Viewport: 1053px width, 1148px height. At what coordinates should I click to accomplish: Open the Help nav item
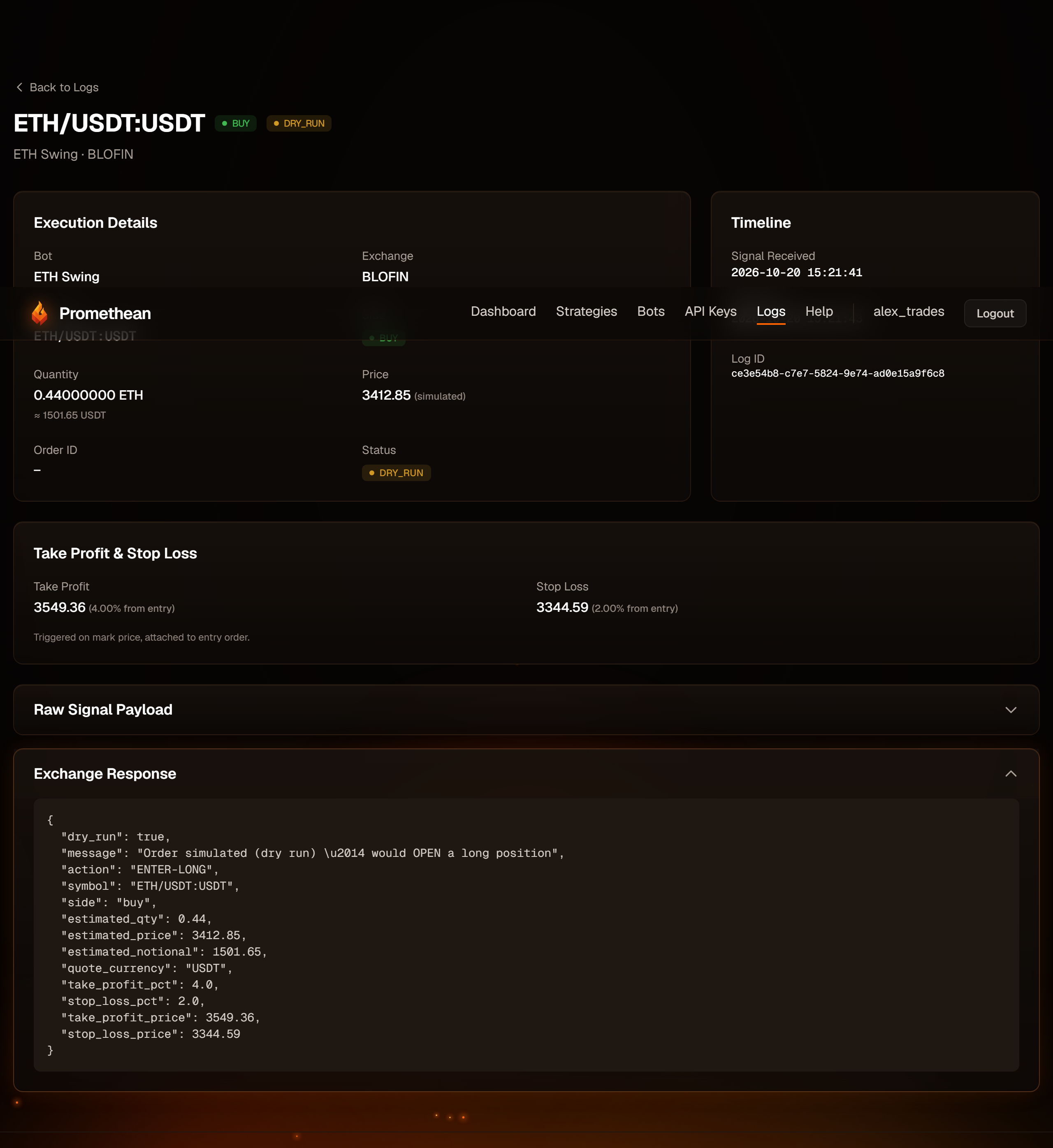pos(819,312)
